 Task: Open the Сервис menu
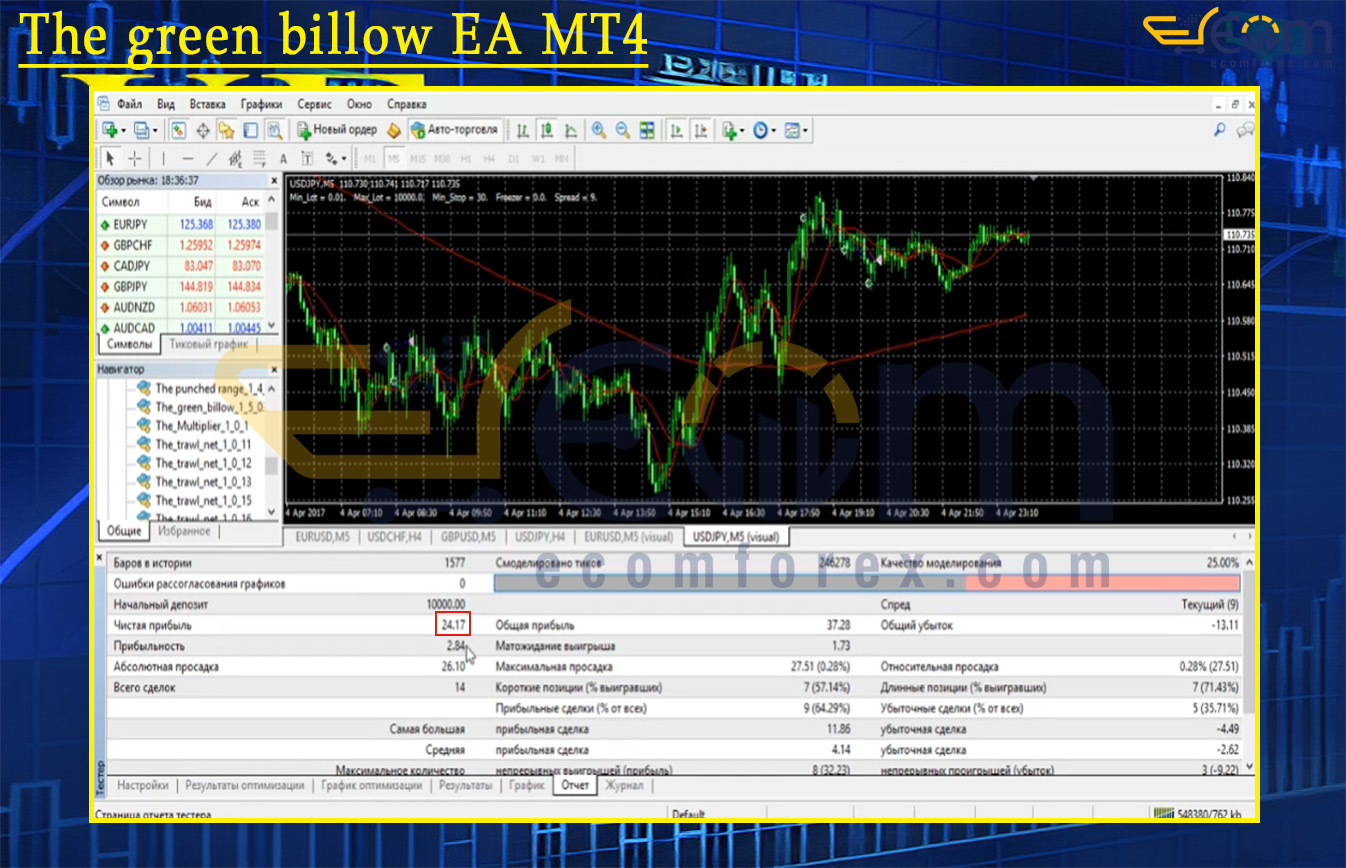[314, 104]
